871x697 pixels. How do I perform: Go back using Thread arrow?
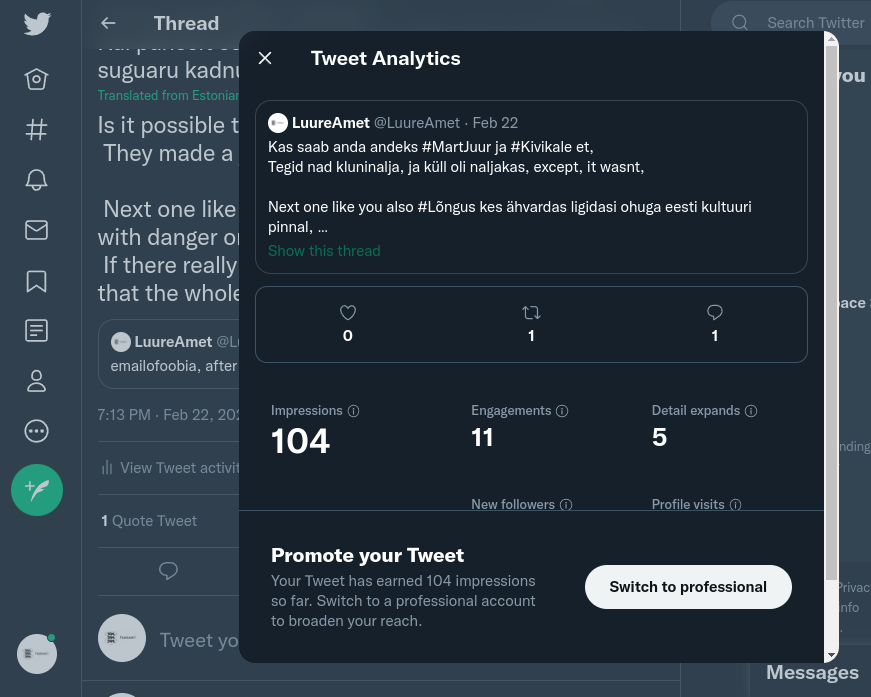click(108, 23)
